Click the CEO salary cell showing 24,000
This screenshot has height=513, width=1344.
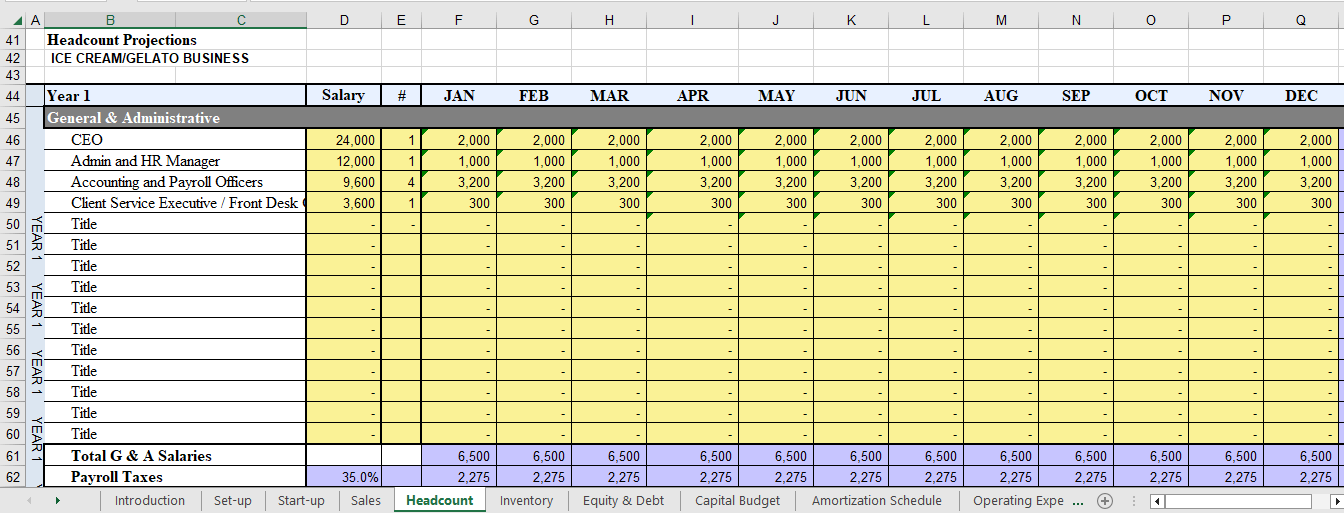[343, 140]
